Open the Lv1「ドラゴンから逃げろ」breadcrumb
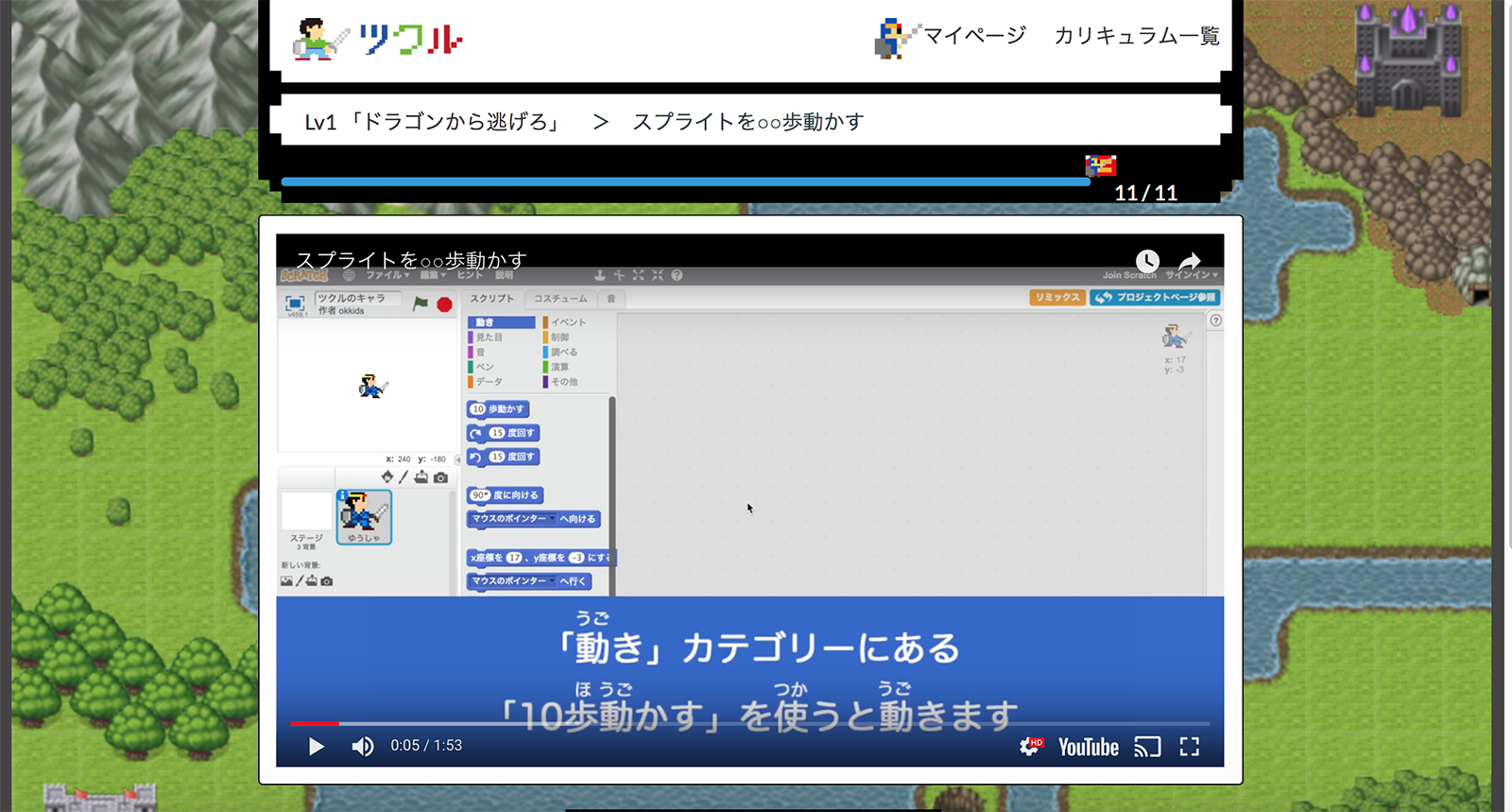 [433, 122]
